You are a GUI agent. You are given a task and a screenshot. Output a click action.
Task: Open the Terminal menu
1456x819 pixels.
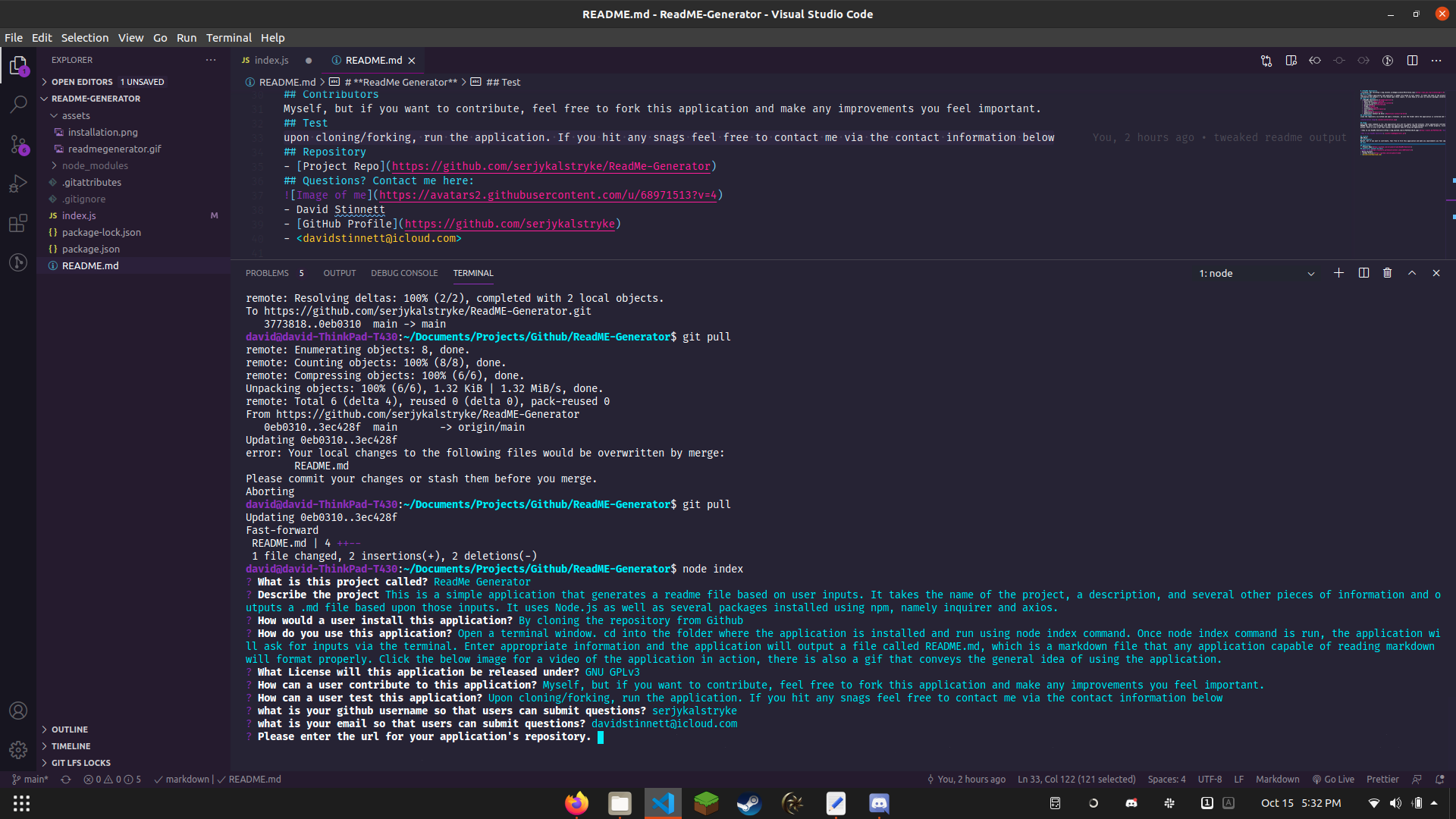(x=228, y=38)
